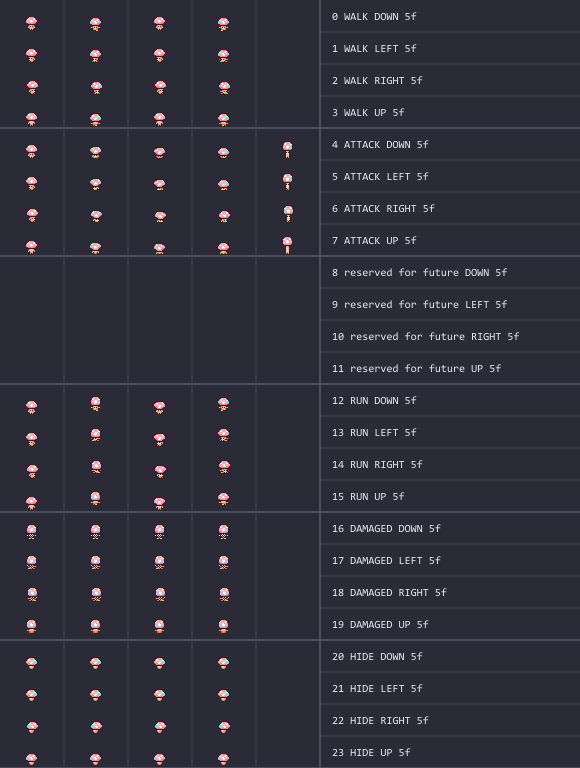Click the '18 DAMAGED RIGHT 5f' row
This screenshot has width=580, height=768.
coord(450,593)
